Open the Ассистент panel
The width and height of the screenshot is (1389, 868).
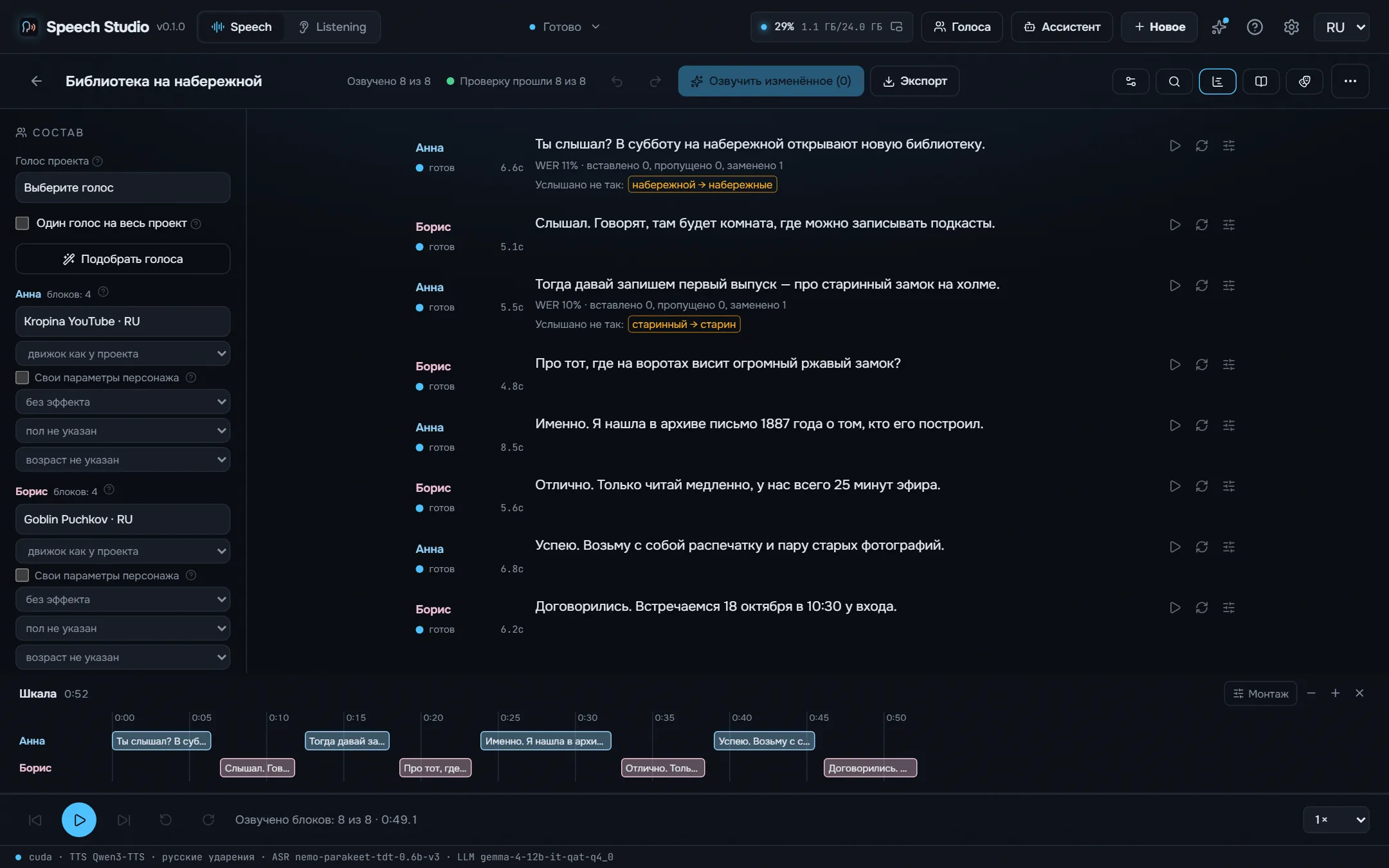click(1062, 27)
